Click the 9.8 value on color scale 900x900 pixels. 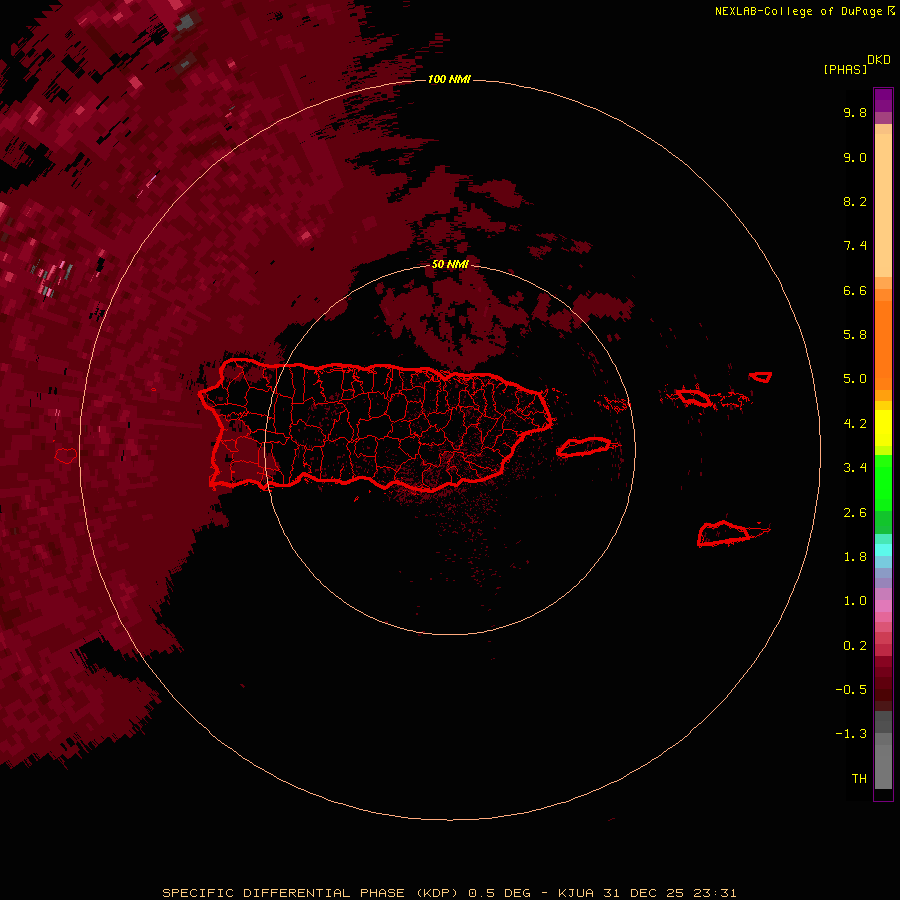tap(855, 112)
